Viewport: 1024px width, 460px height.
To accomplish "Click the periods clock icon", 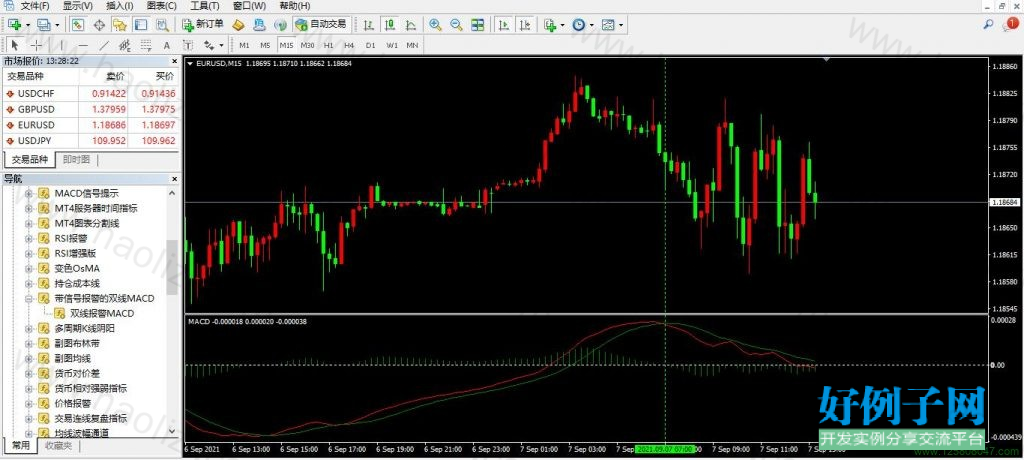I will 579,25.
